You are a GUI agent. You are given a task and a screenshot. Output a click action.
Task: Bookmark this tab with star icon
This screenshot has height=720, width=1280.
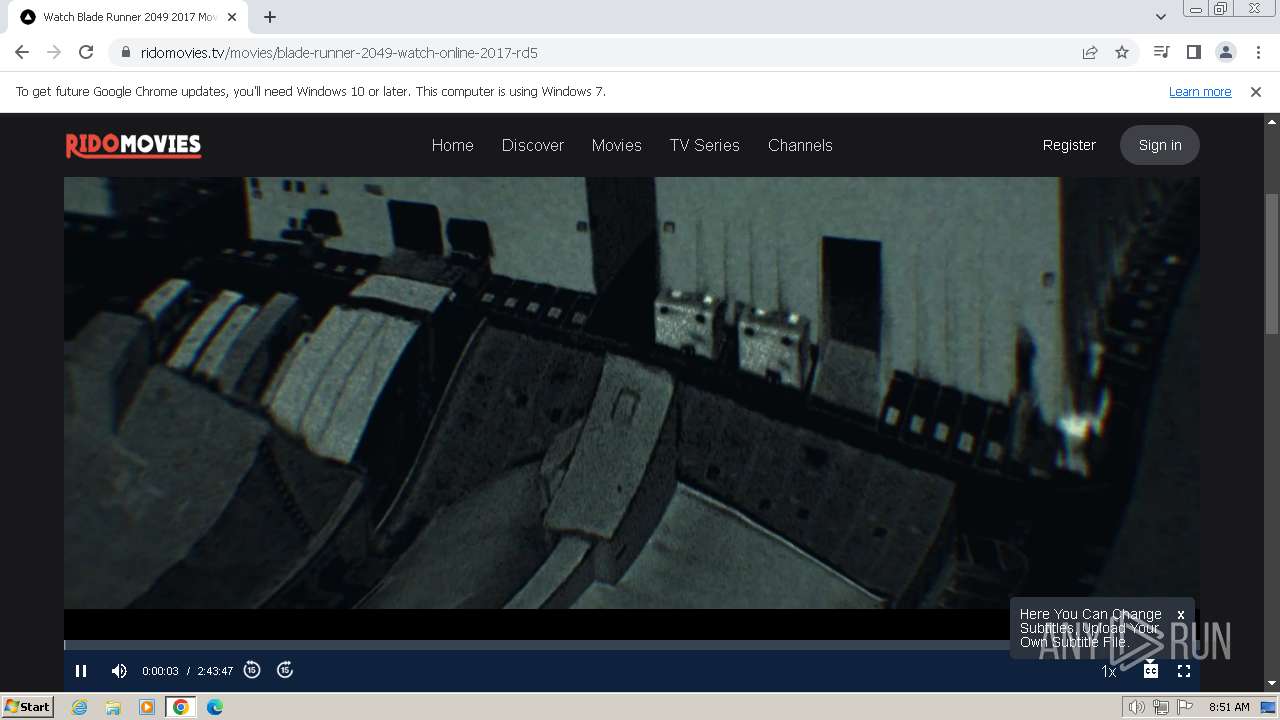click(x=1122, y=52)
